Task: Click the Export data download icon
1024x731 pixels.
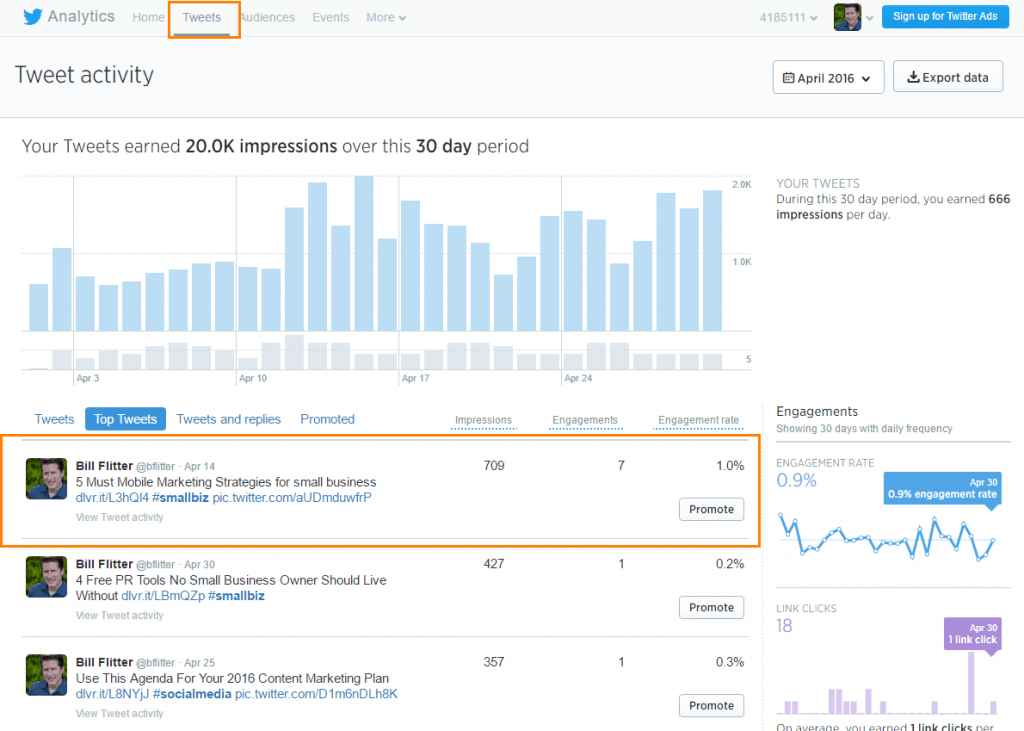Action: coord(916,76)
